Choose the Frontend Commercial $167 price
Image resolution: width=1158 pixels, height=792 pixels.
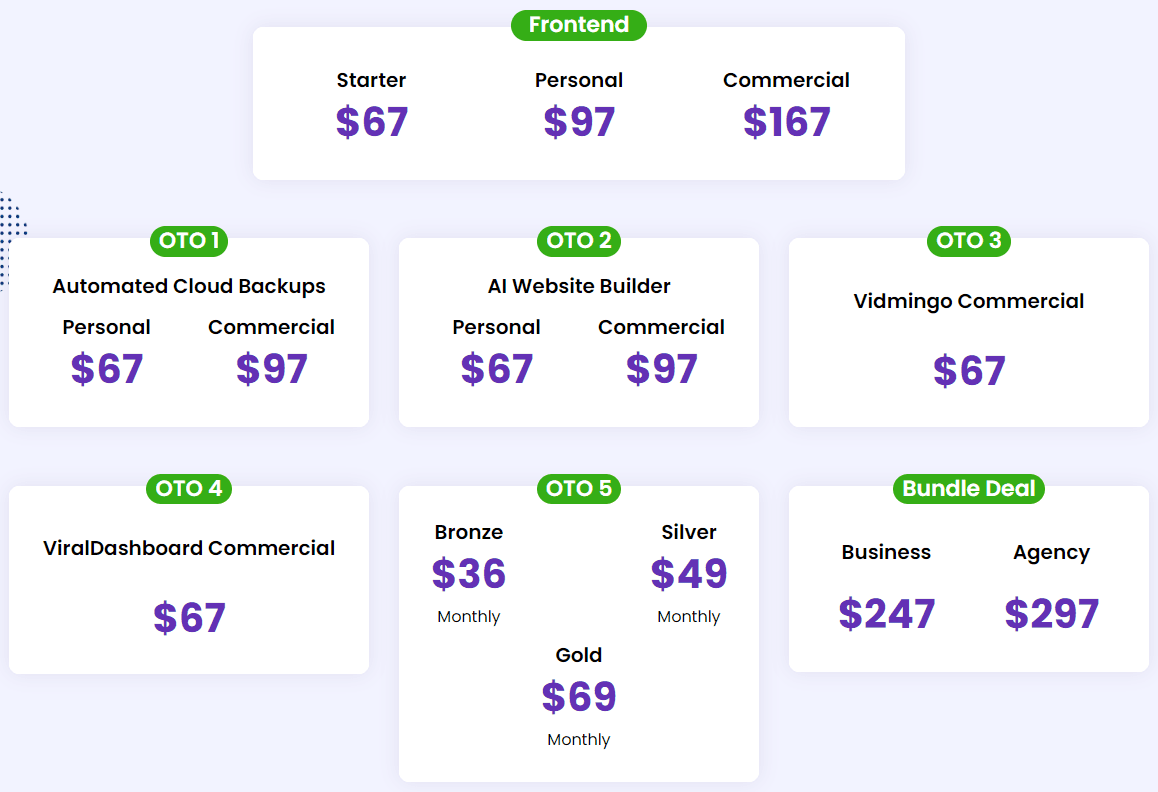pyautogui.click(x=787, y=122)
